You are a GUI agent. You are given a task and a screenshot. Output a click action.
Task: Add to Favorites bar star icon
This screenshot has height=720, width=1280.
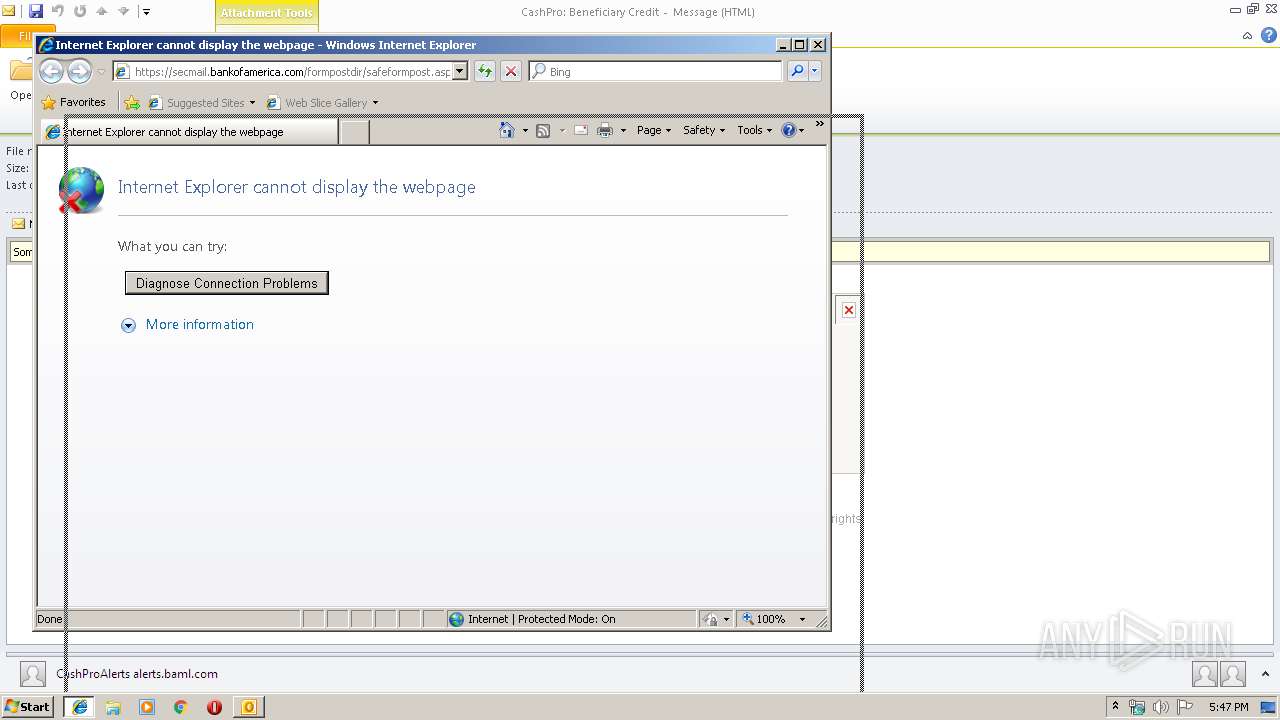[x=132, y=102]
